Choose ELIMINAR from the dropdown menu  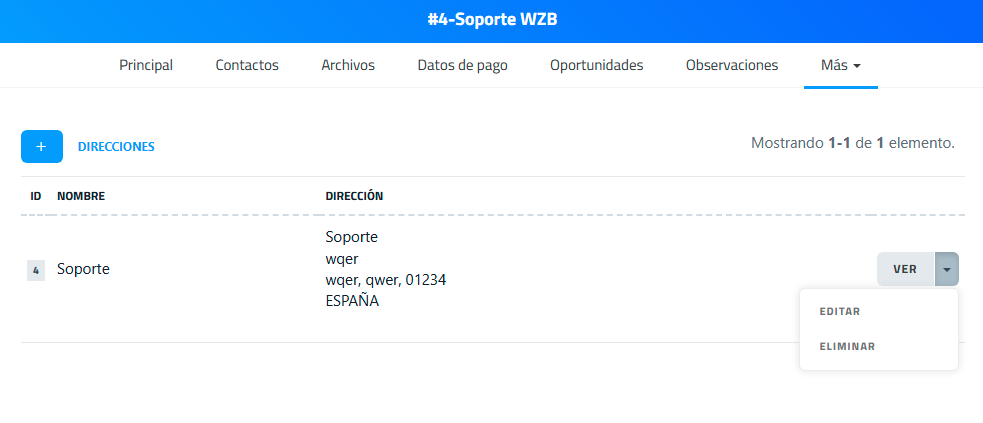click(x=846, y=346)
